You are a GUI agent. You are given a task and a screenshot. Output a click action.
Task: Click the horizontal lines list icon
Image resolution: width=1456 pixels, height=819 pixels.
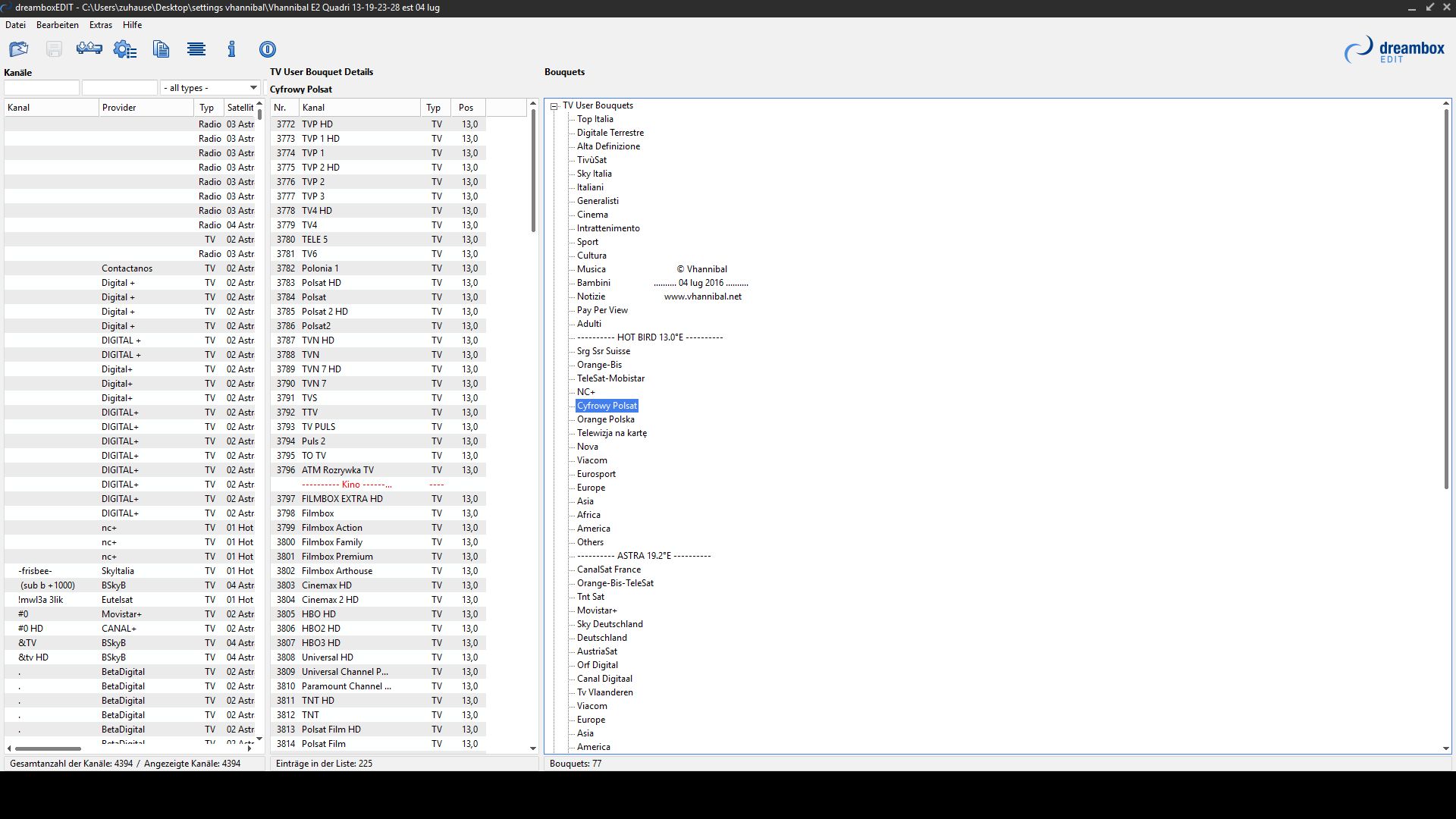tap(196, 49)
